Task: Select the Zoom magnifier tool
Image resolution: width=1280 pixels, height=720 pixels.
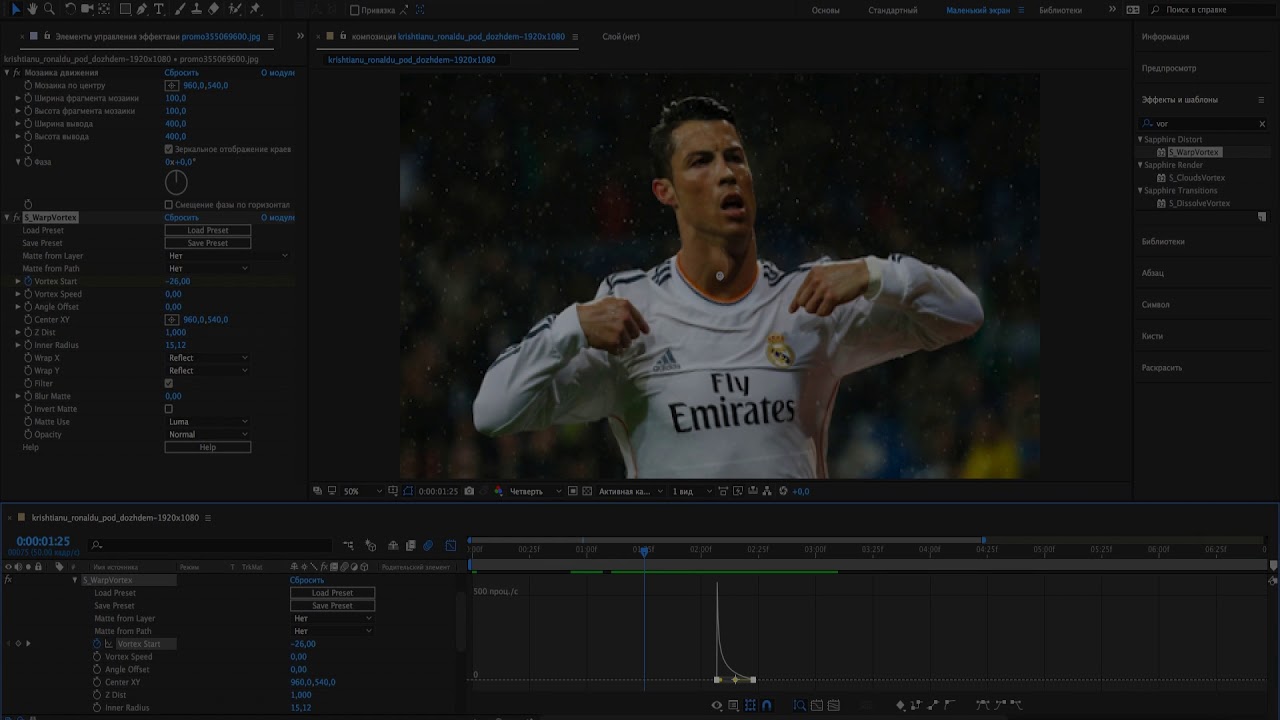Action: coord(49,9)
